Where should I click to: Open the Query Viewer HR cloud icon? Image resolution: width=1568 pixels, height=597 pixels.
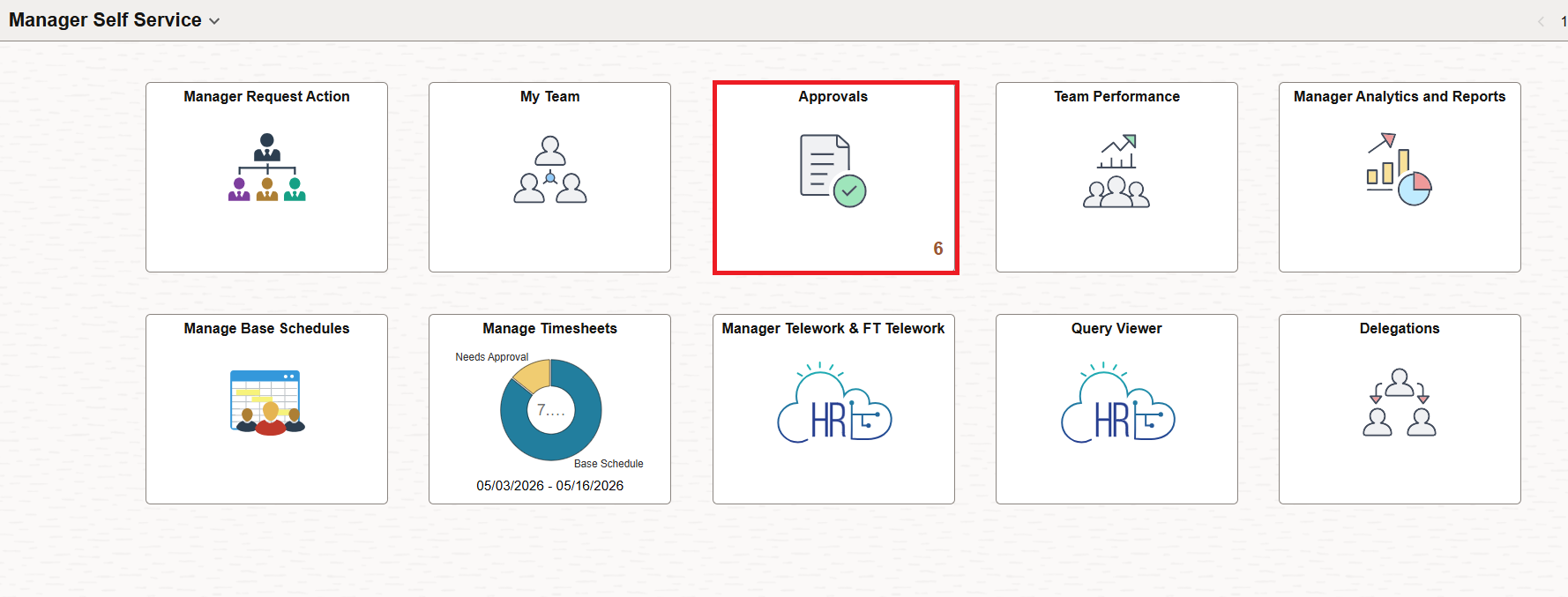1117,402
